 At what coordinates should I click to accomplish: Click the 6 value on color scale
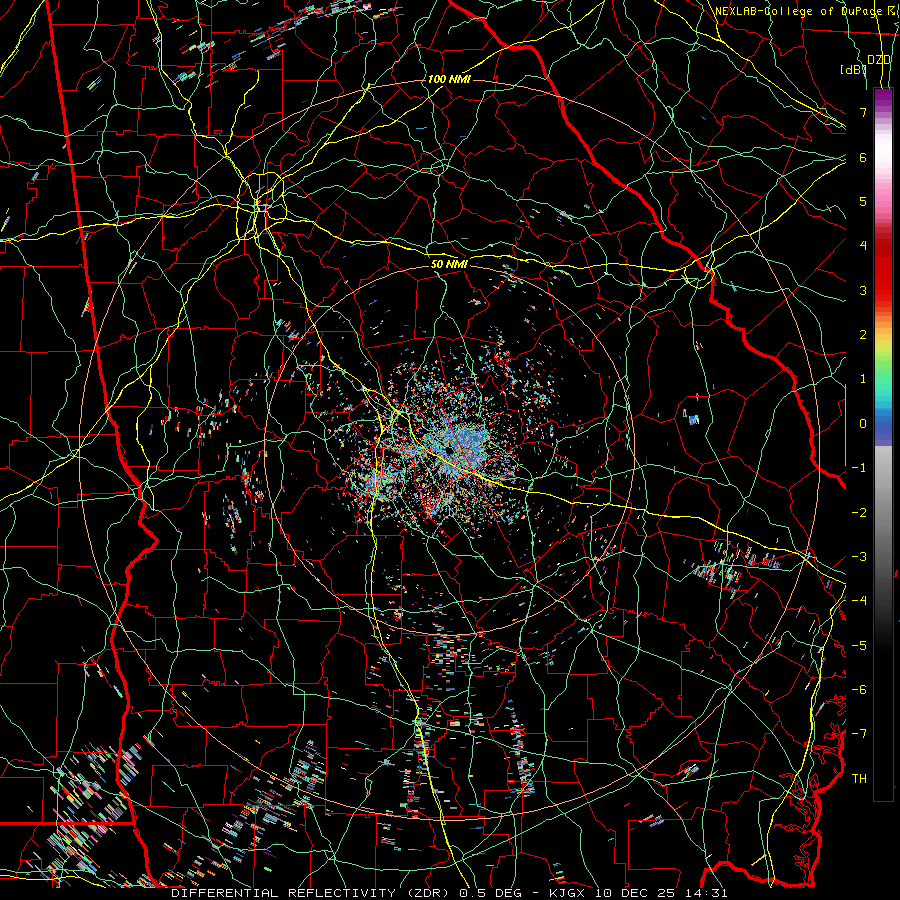pos(863,157)
